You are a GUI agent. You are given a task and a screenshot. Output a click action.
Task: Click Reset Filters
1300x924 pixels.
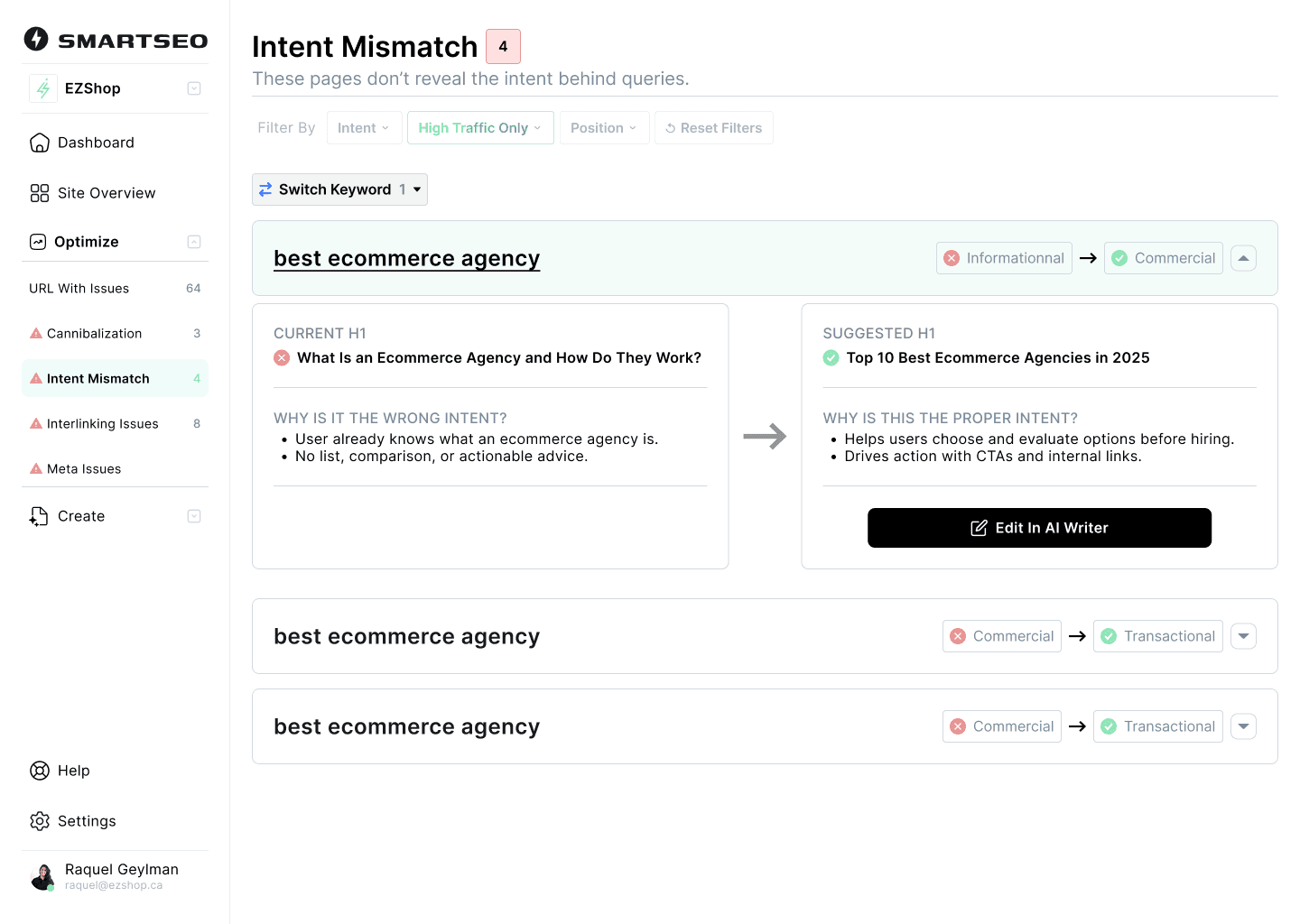click(713, 128)
